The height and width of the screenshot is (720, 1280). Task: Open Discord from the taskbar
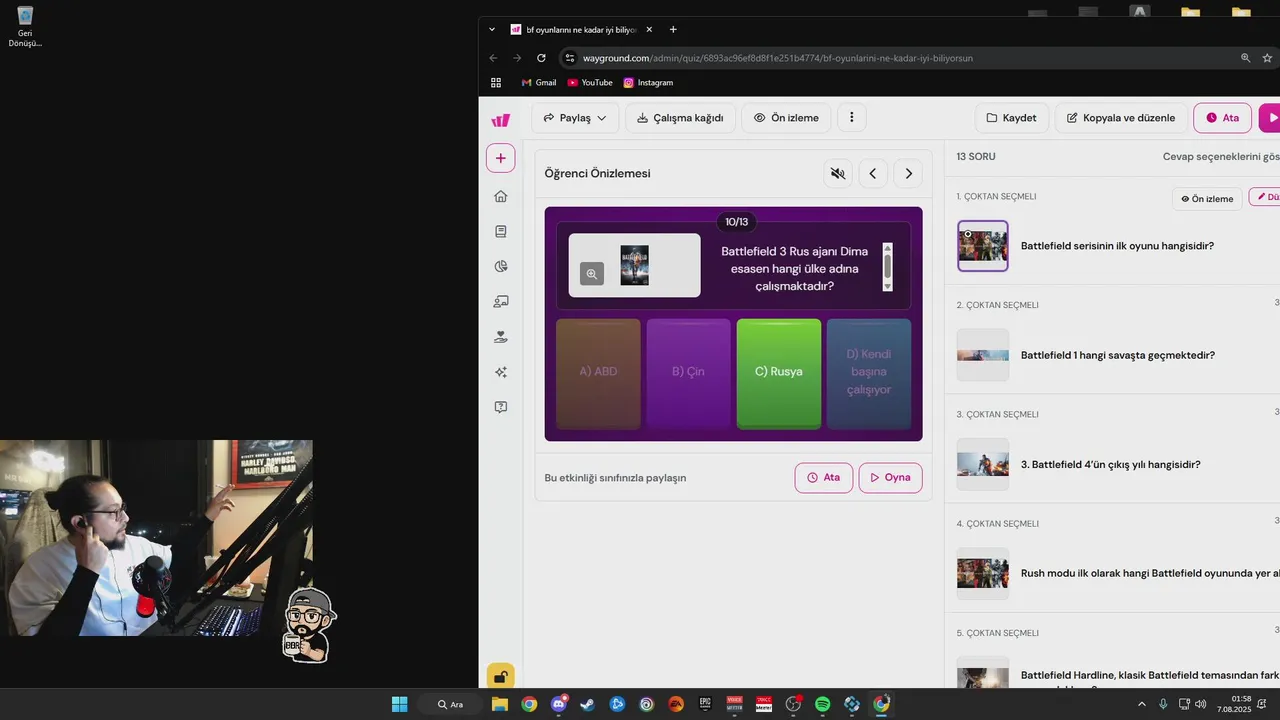(x=558, y=704)
